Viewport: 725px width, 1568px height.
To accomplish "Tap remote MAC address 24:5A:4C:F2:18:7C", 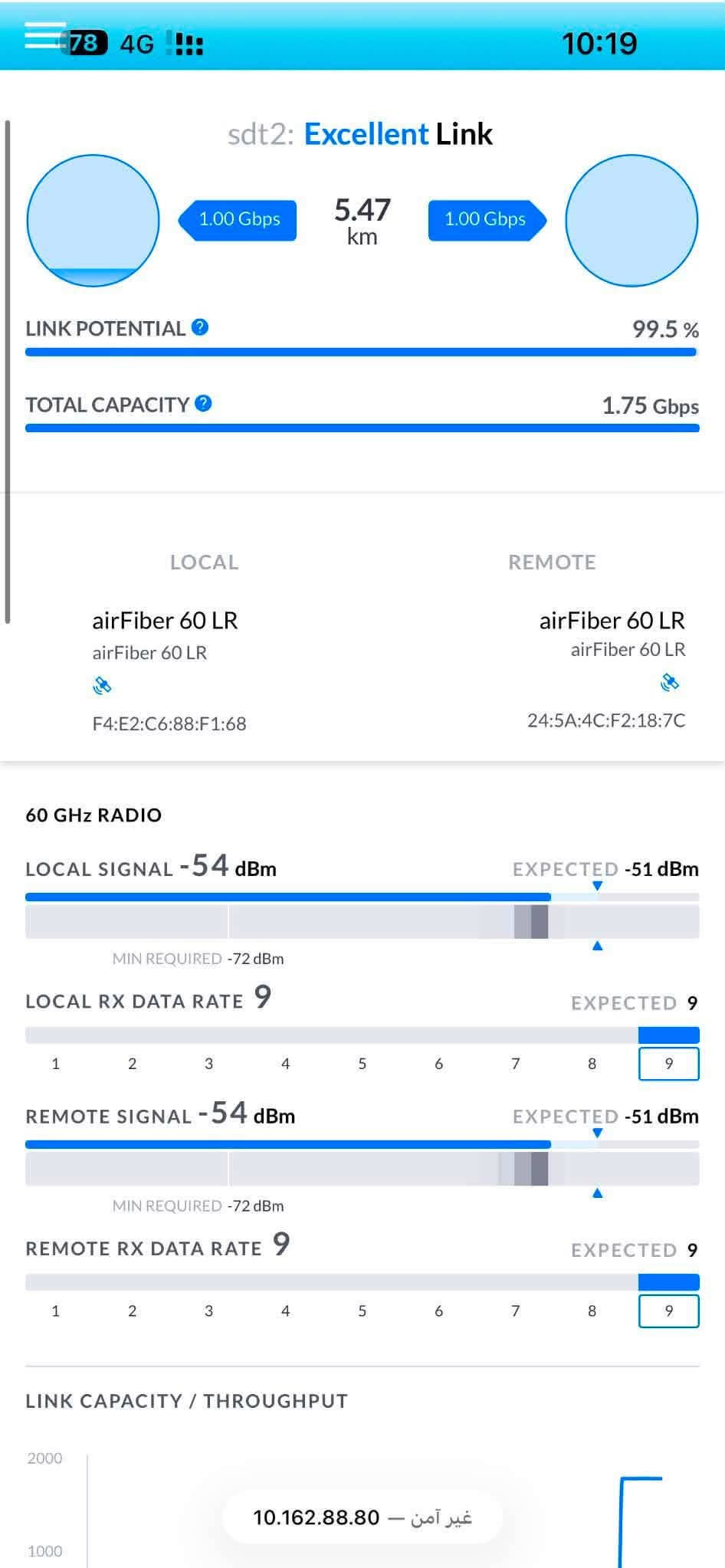I will point(606,720).
